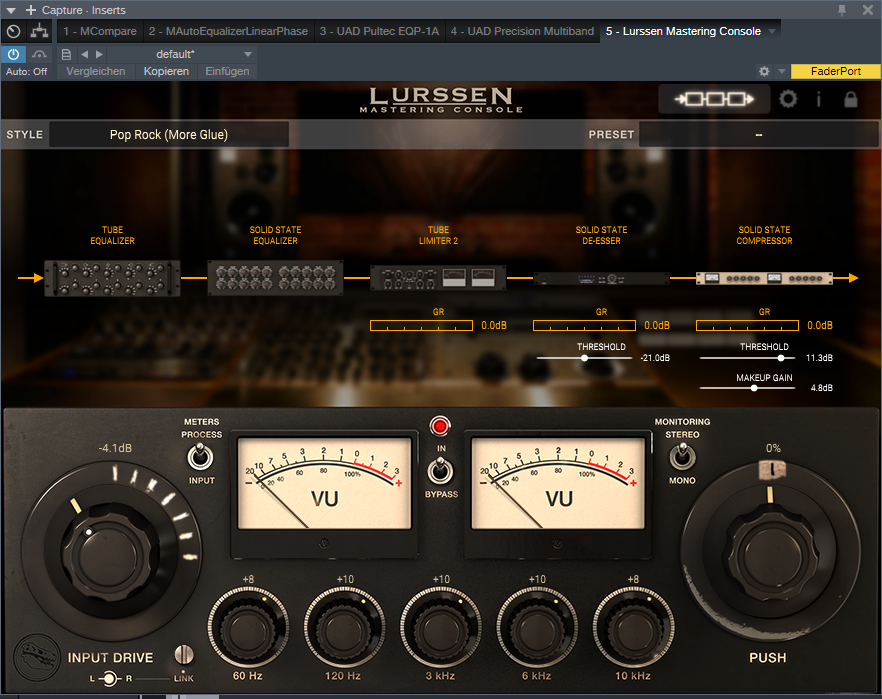Open the Tube Limiter 2 unit
The image size is (882, 699).
[438, 278]
